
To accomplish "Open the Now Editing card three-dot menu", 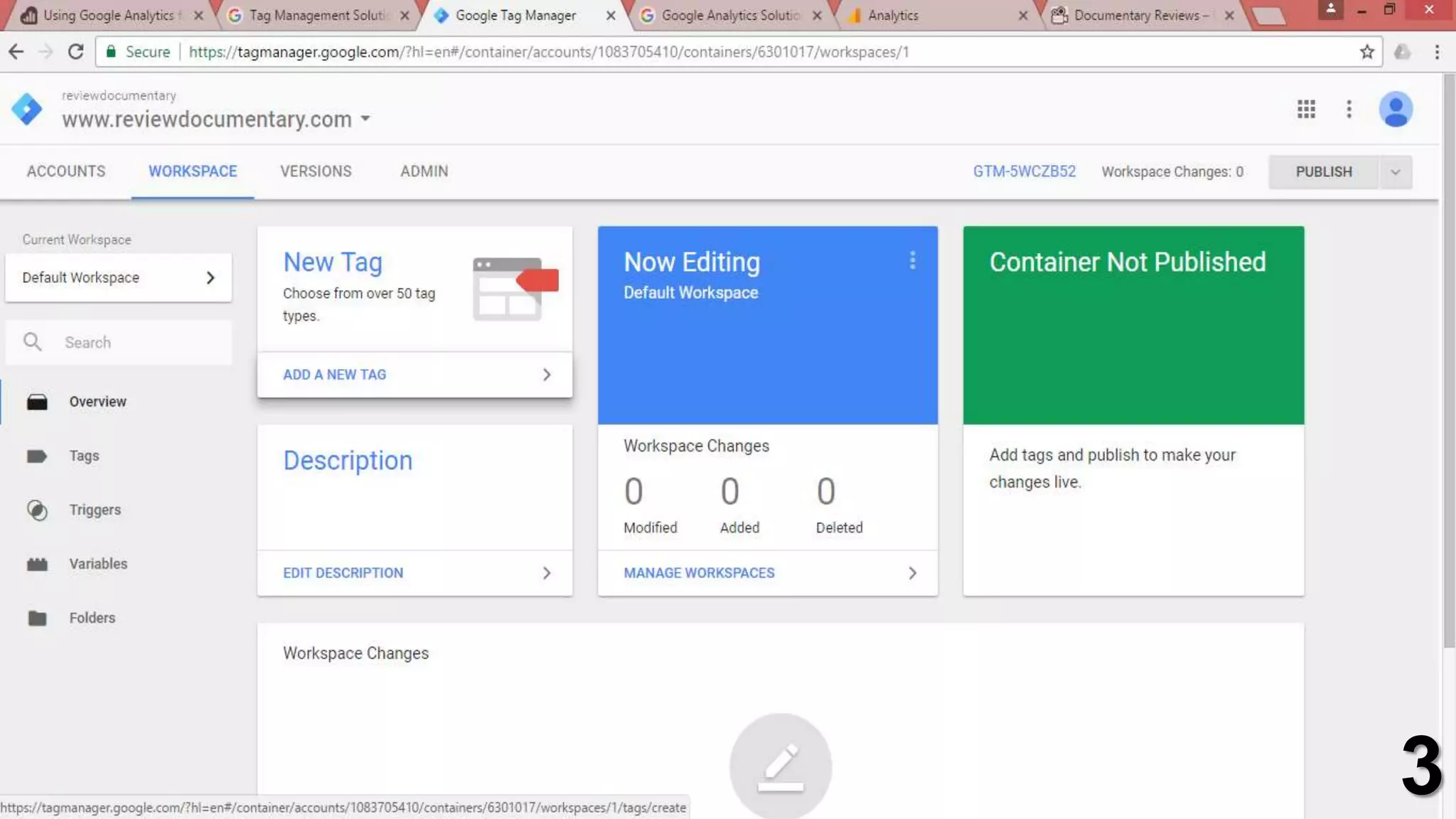I will click(x=912, y=261).
